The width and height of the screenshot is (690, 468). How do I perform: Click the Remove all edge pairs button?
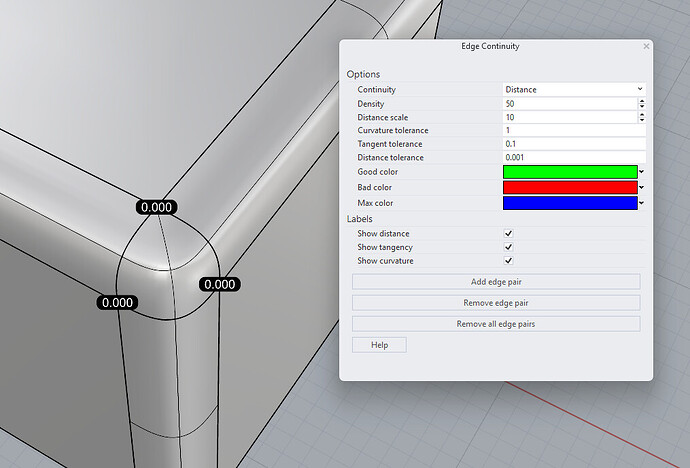(496, 324)
